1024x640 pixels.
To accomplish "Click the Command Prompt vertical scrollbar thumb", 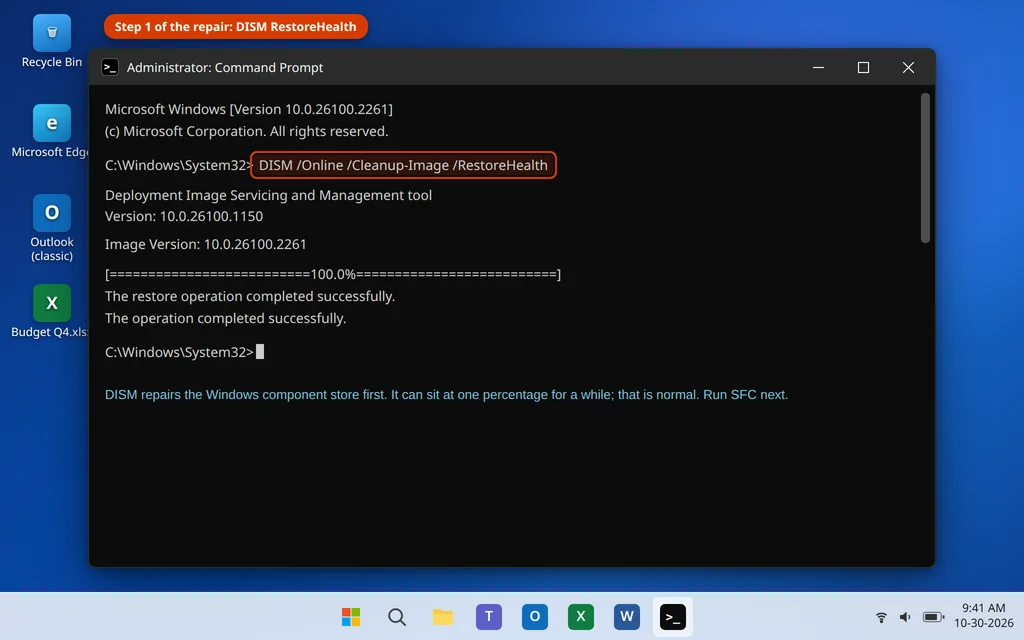I will 925,168.
